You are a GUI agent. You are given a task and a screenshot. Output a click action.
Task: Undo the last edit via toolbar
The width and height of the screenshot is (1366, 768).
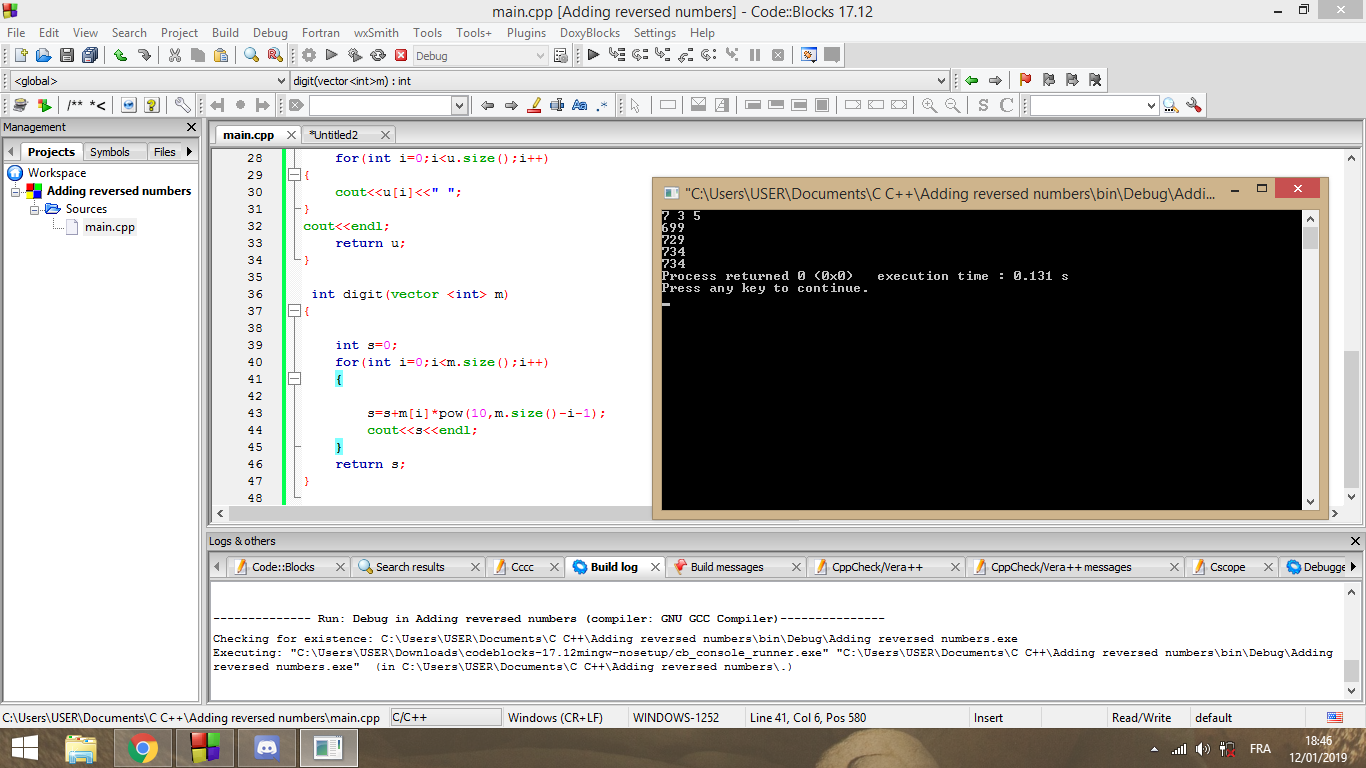pyautogui.click(x=121, y=56)
